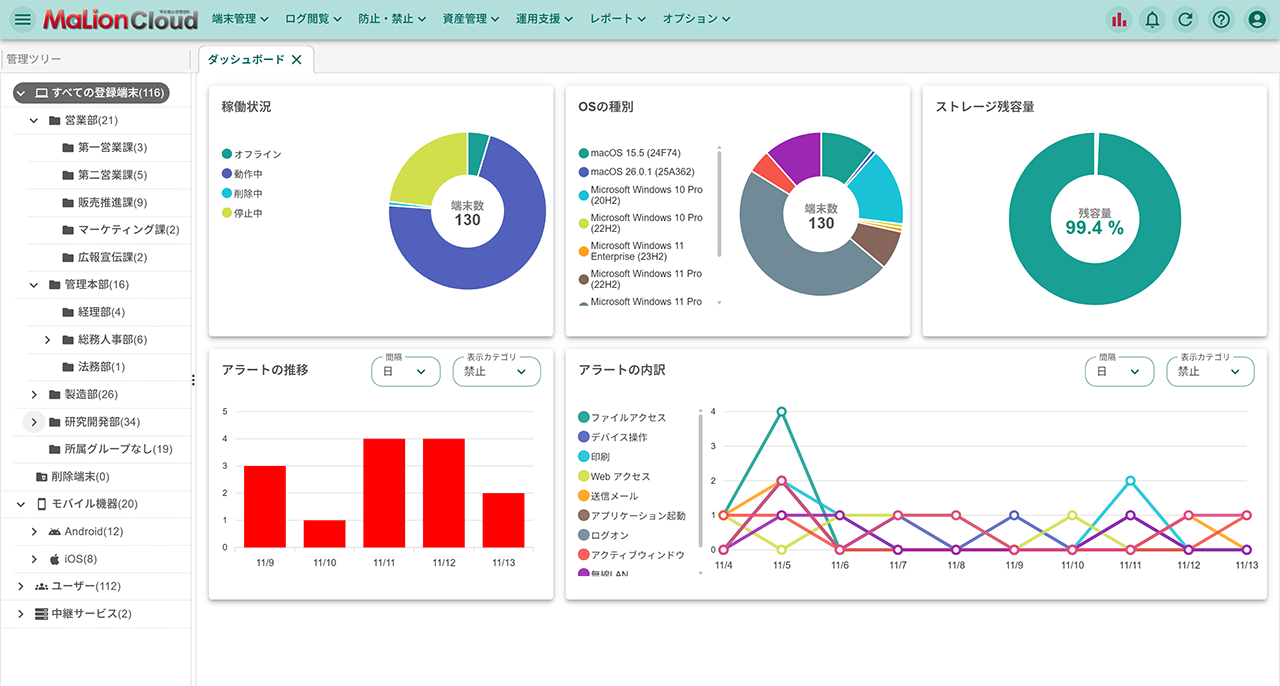Image resolution: width=1280 pixels, height=686 pixels.
Task: Click the sidebar resize handle dots
Action: tap(193, 379)
